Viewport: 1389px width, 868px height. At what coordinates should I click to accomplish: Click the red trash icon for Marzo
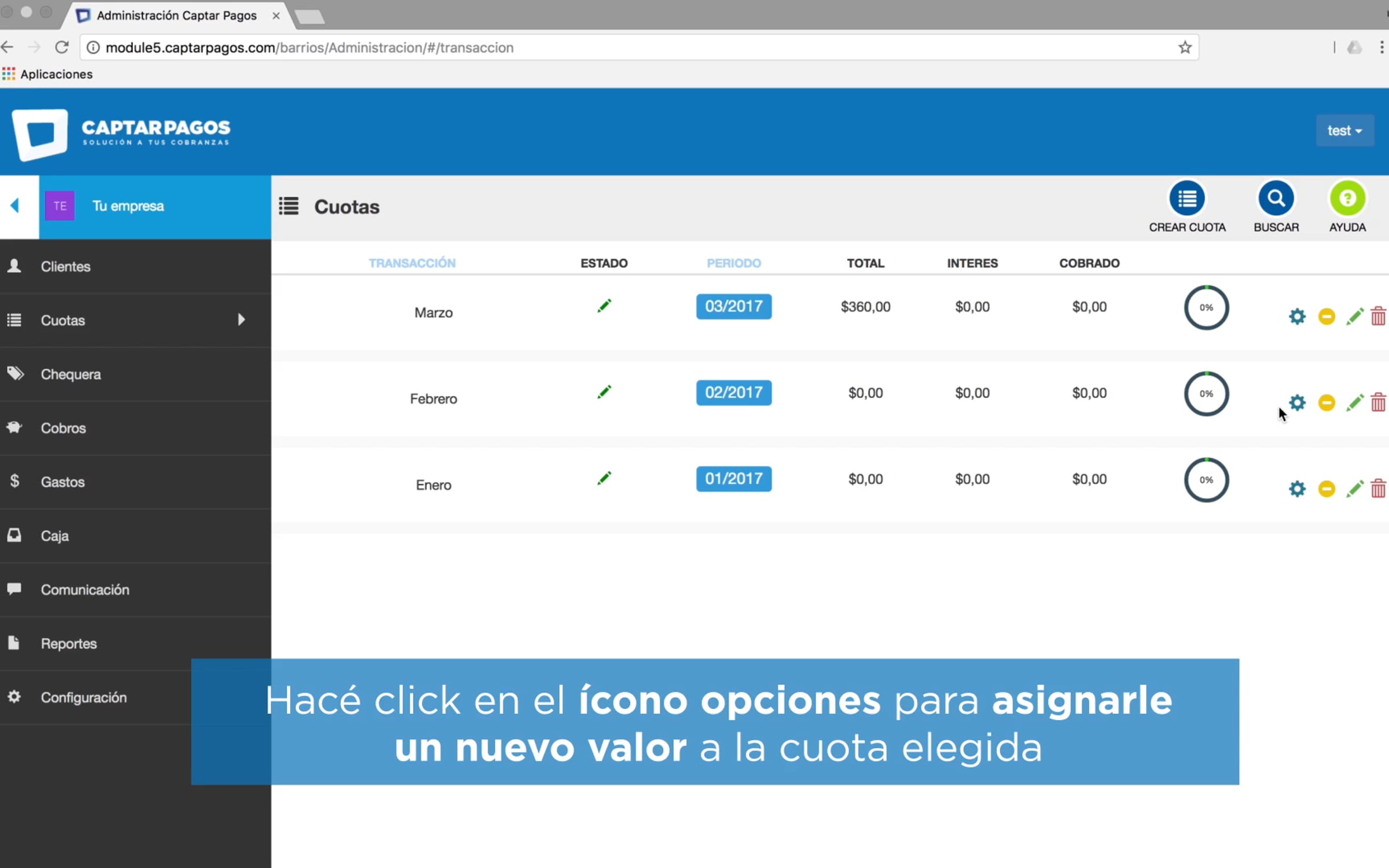(x=1378, y=317)
